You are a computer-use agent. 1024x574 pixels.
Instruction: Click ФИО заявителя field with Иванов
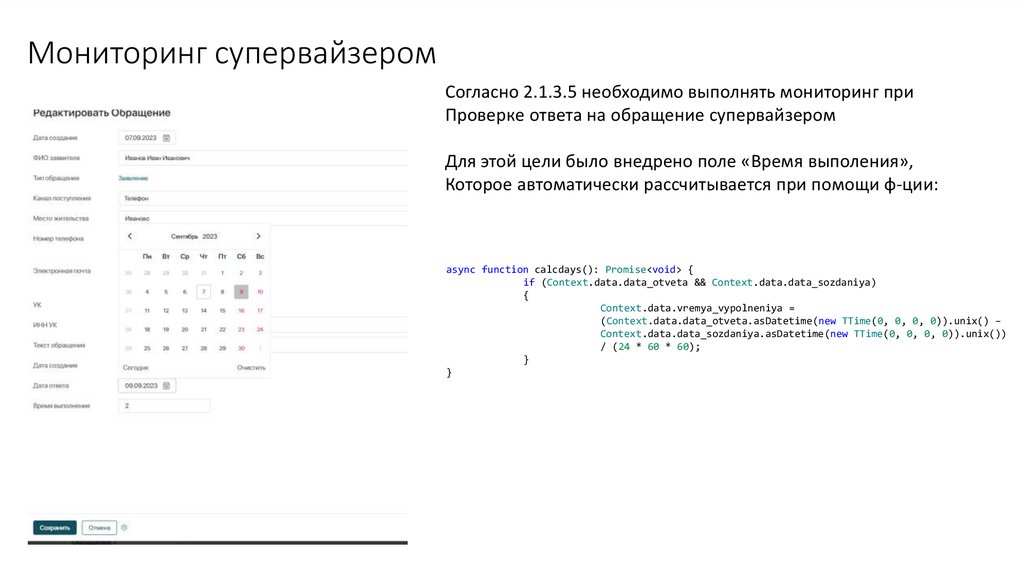coord(260,158)
